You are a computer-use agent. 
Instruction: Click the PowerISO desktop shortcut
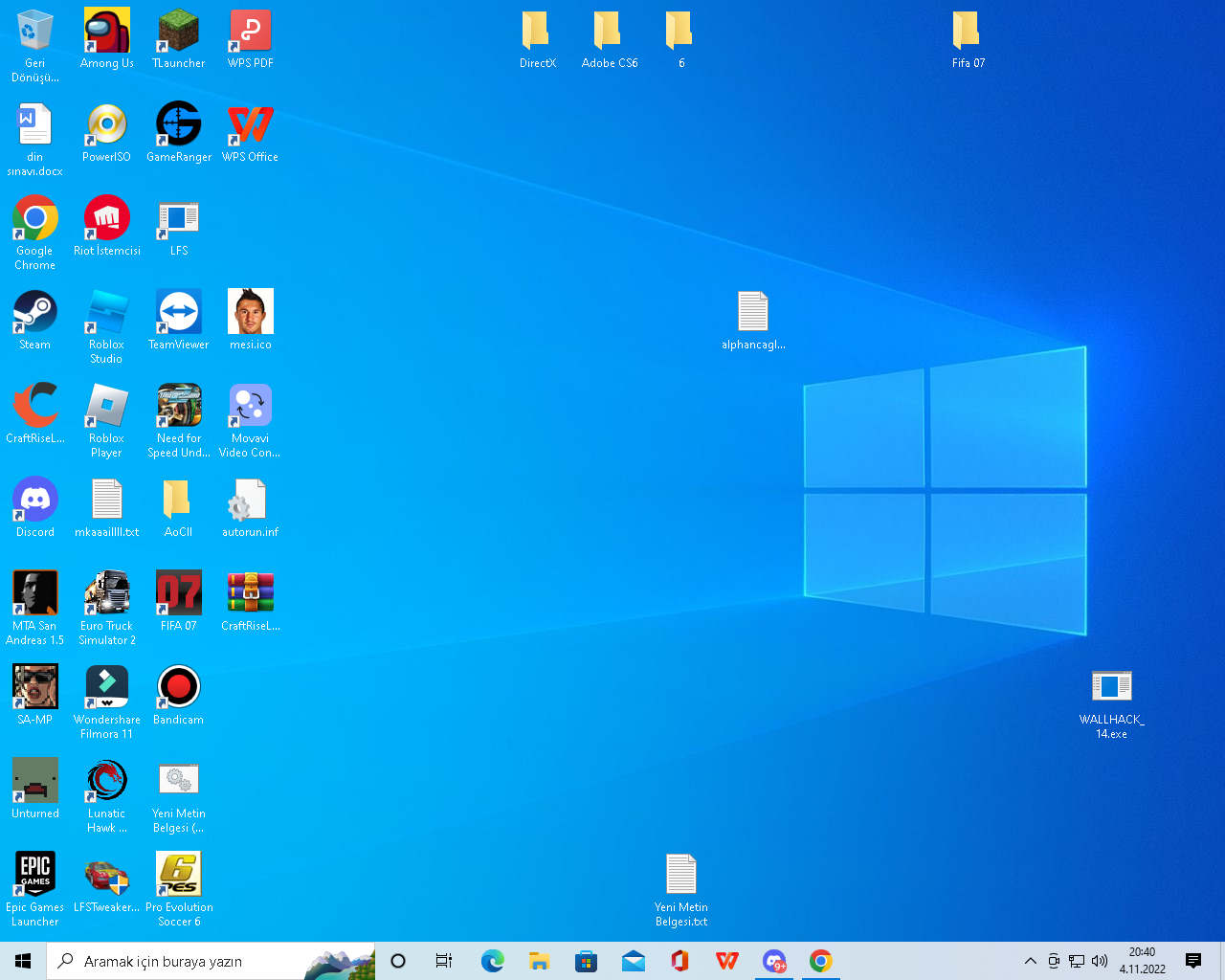click(107, 124)
